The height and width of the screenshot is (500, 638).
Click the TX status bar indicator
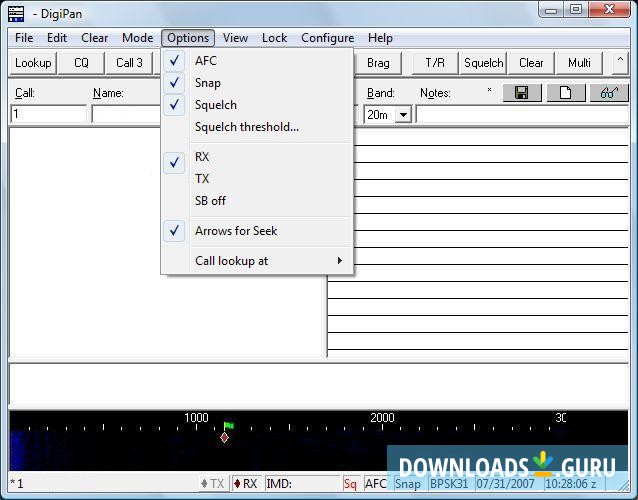click(213, 484)
